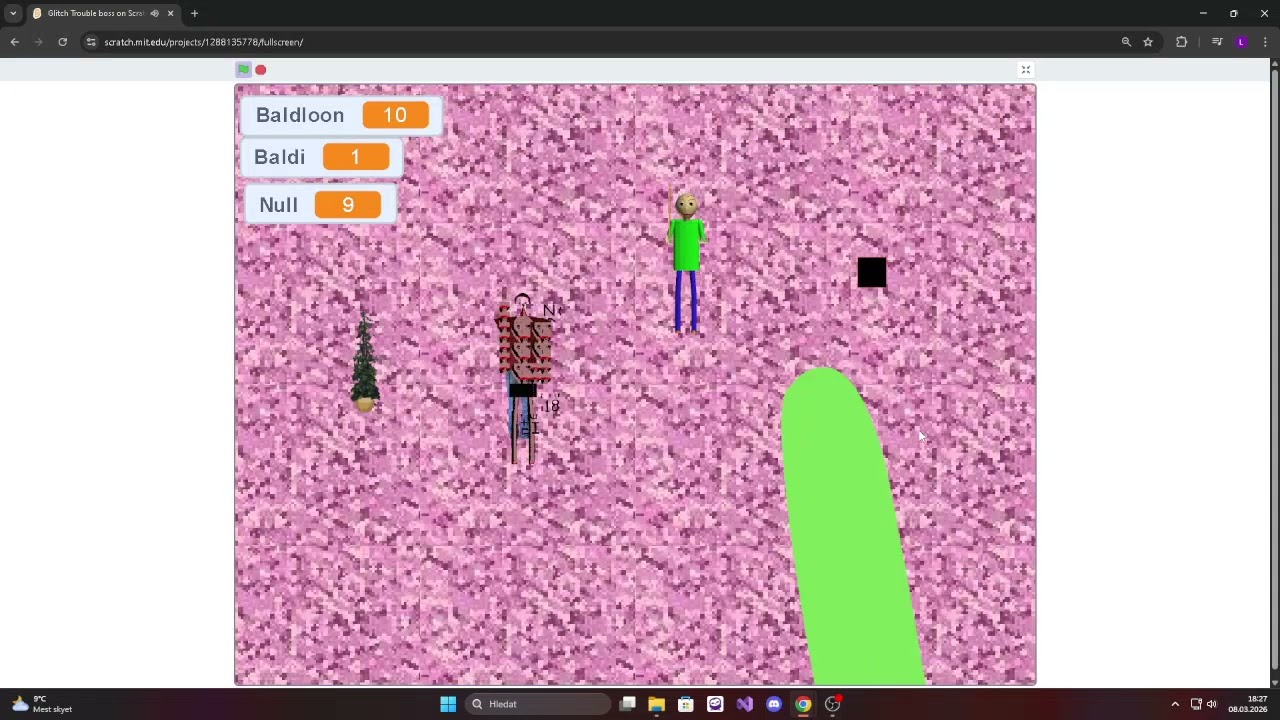Image resolution: width=1280 pixels, height=720 pixels.
Task: Click the black square sprite
Action: click(x=872, y=273)
